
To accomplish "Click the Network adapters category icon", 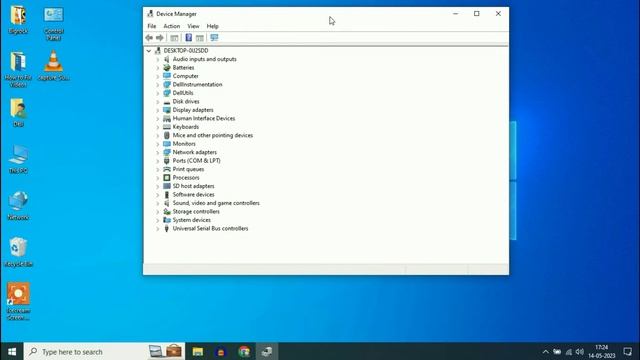I will 167,152.
